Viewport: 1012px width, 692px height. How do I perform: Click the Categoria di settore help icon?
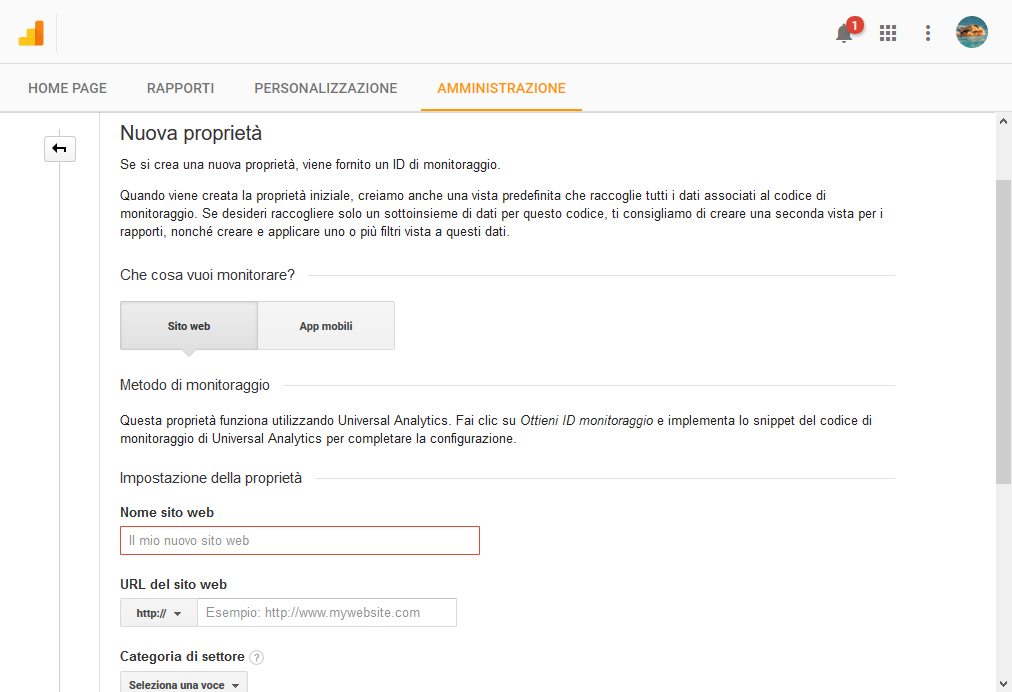point(257,657)
